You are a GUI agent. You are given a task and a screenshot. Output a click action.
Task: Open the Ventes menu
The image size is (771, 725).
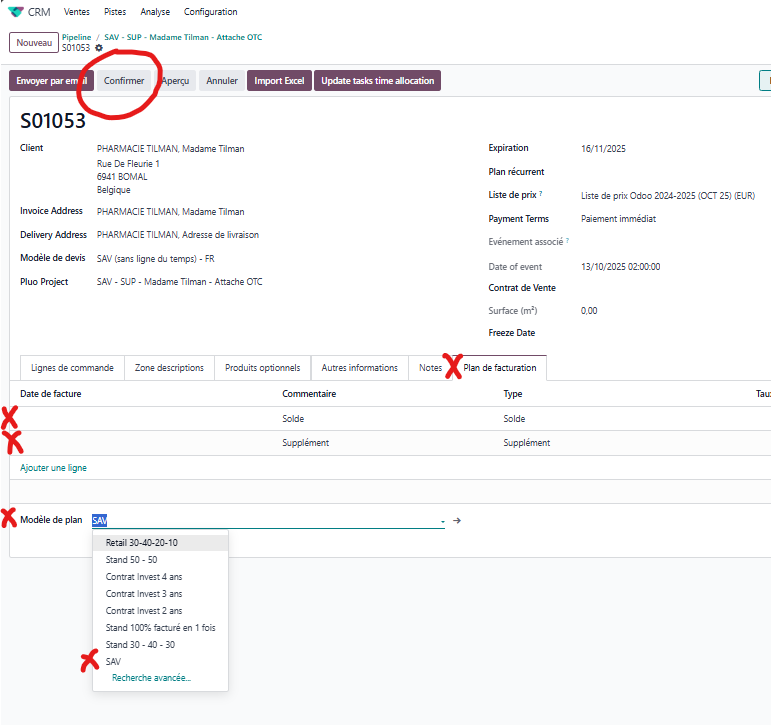coord(76,12)
